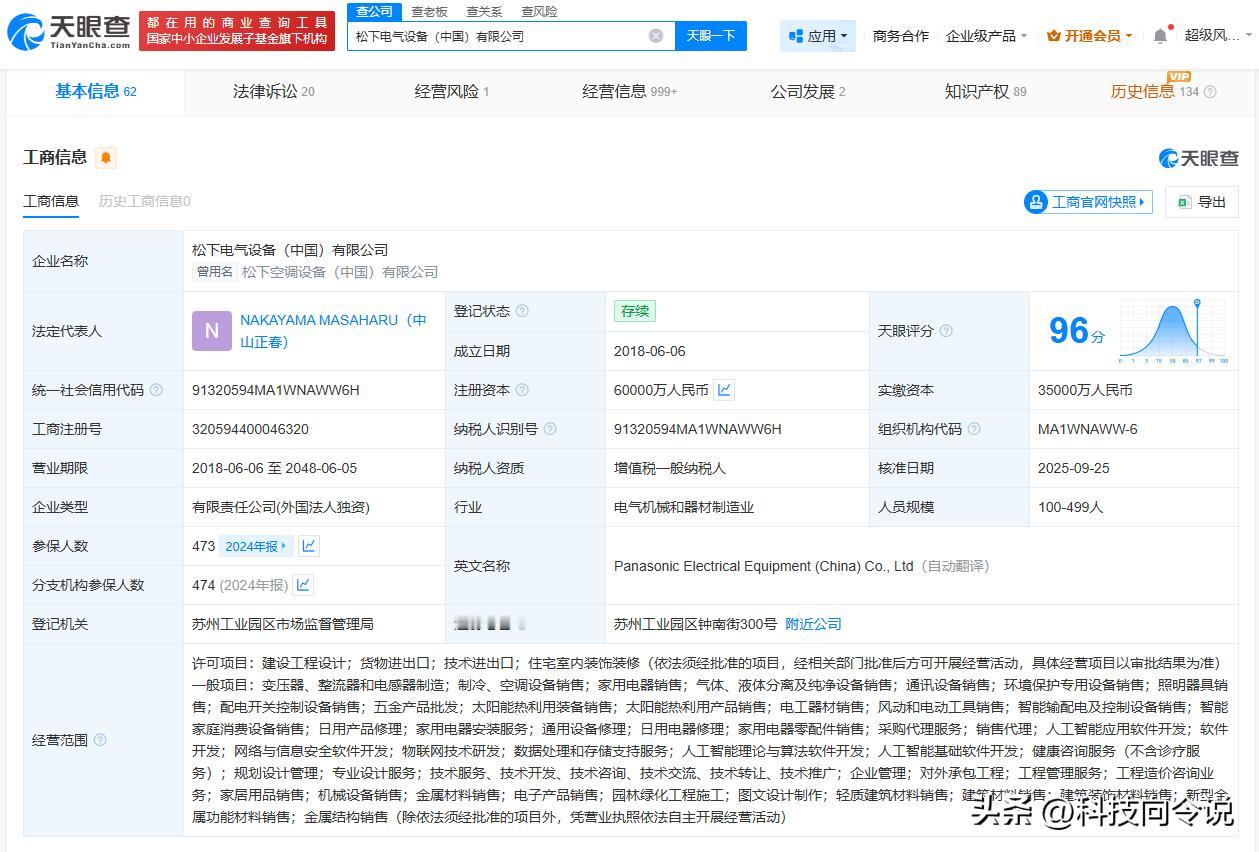The width and height of the screenshot is (1259, 852).
Task: Click help icon next to 注册资本
Action: [522, 390]
